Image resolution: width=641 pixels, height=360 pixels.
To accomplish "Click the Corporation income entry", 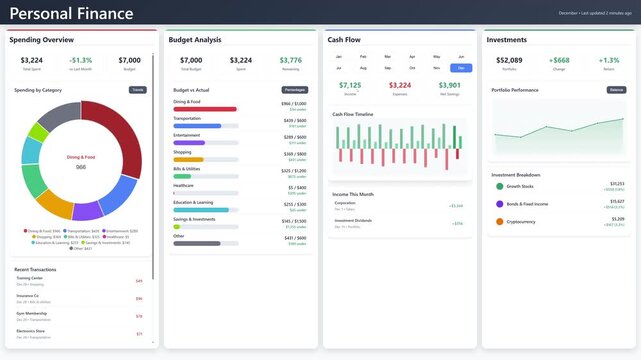I will (399, 206).
